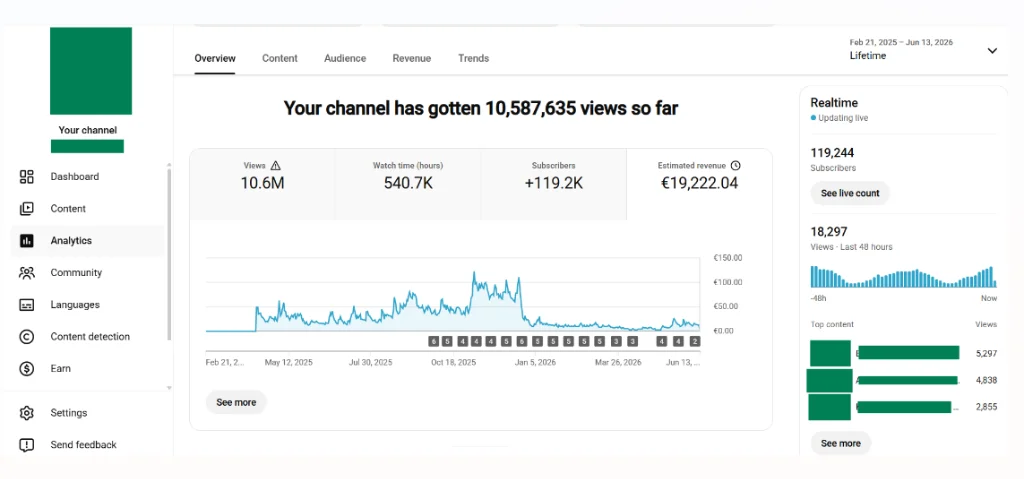Click the top content thumbnail with 2,855 views
Viewport: 1024px width, 479px height.
tap(829, 407)
